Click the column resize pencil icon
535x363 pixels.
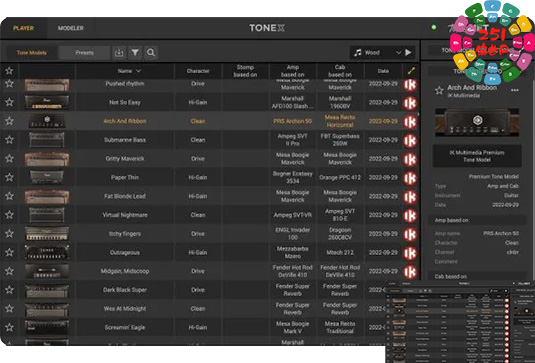[x=411, y=71]
